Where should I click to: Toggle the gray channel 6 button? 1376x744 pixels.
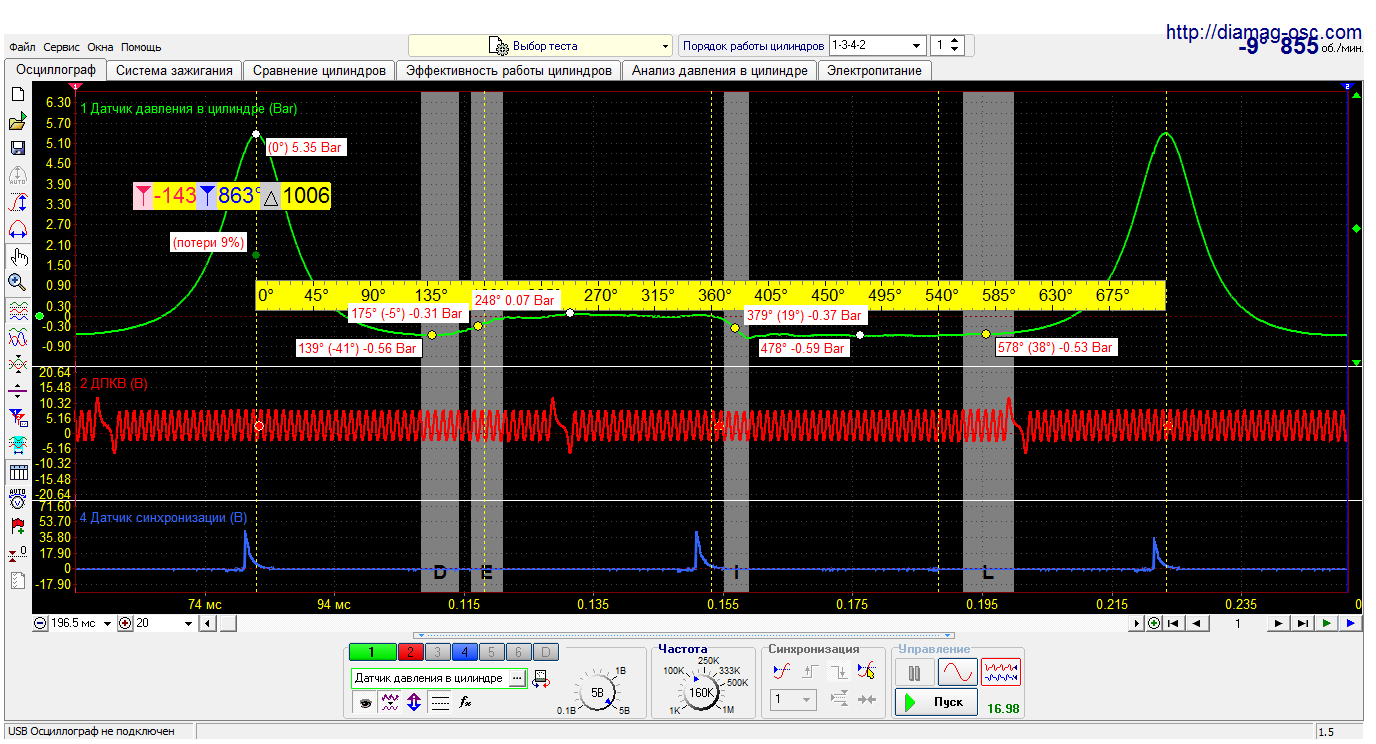coord(518,652)
